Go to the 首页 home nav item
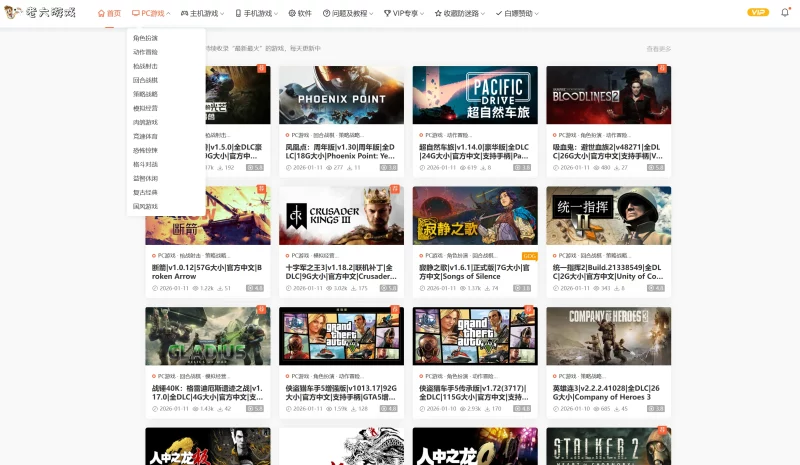800x465 pixels. (109, 13)
